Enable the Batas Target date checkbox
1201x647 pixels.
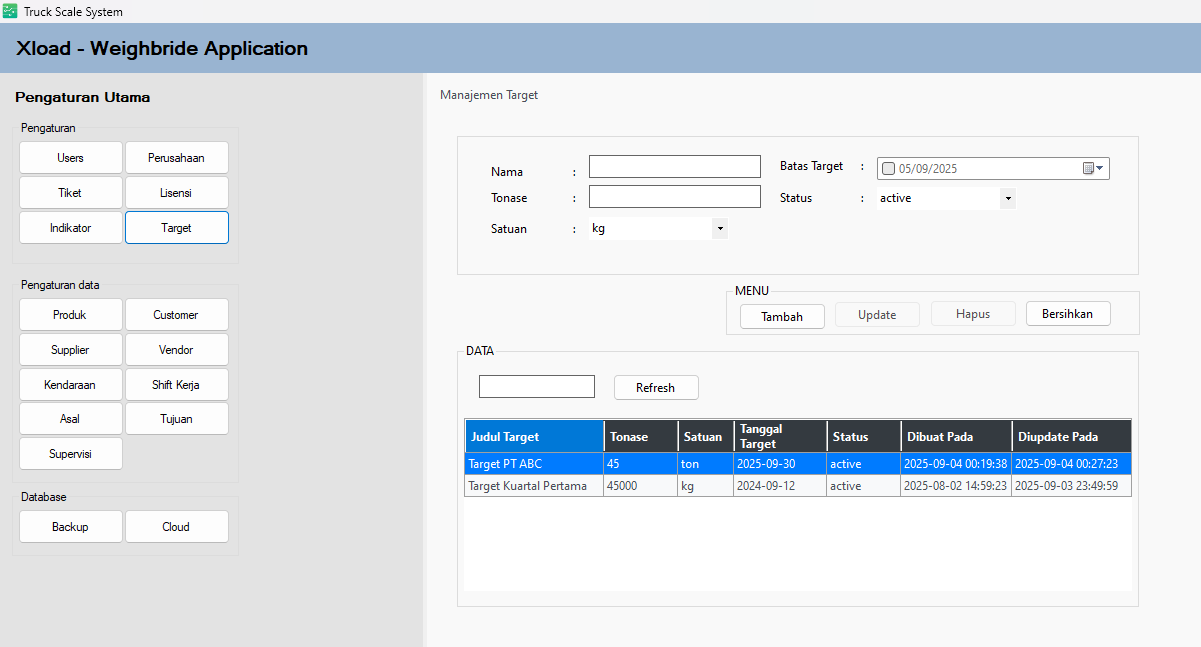pyautogui.click(x=888, y=169)
